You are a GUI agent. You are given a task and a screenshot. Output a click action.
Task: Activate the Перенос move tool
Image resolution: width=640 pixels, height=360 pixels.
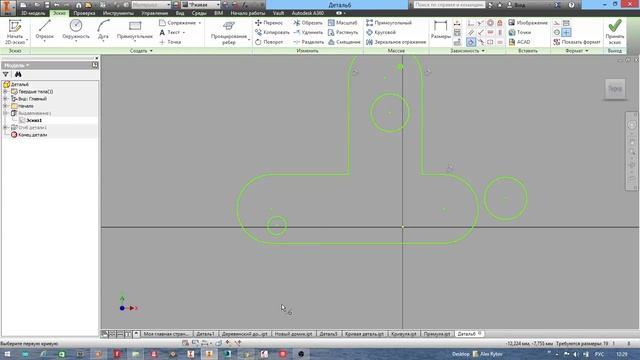pyautogui.click(x=269, y=23)
